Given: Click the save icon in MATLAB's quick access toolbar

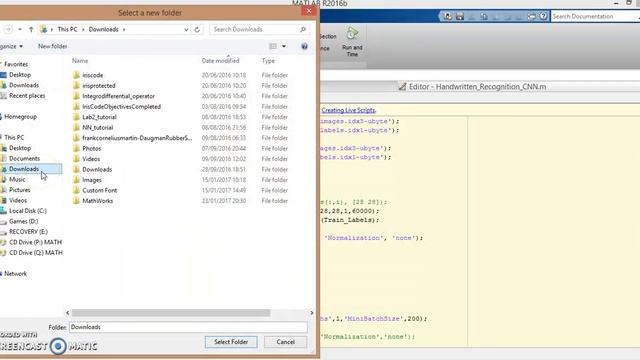Looking at the screenshot, I should (x=460, y=16).
